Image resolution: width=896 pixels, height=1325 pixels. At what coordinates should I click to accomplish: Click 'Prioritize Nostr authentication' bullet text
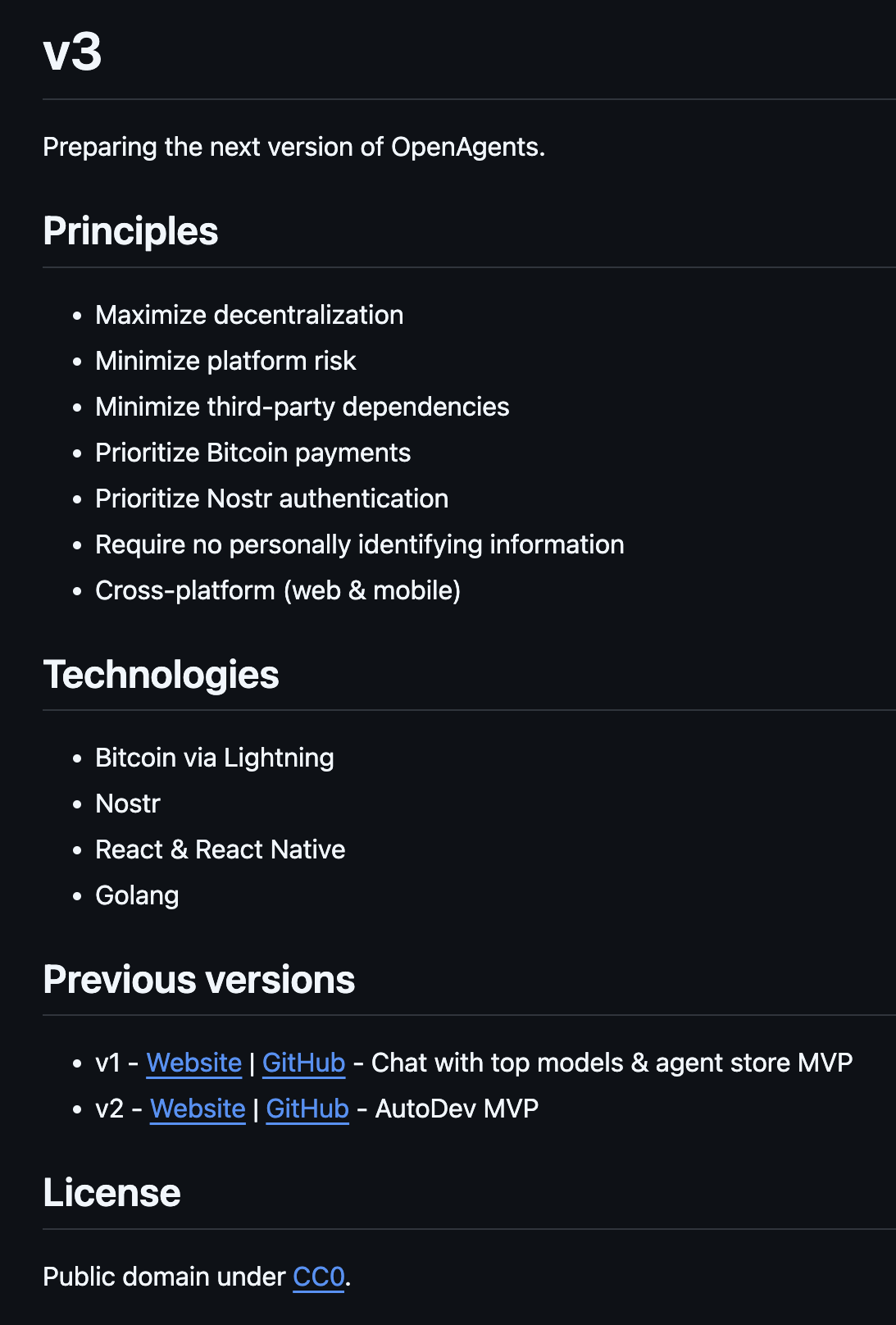click(271, 499)
